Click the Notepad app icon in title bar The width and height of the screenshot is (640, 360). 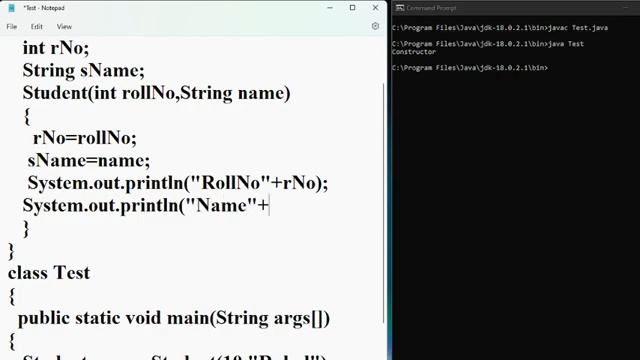pos(11,8)
